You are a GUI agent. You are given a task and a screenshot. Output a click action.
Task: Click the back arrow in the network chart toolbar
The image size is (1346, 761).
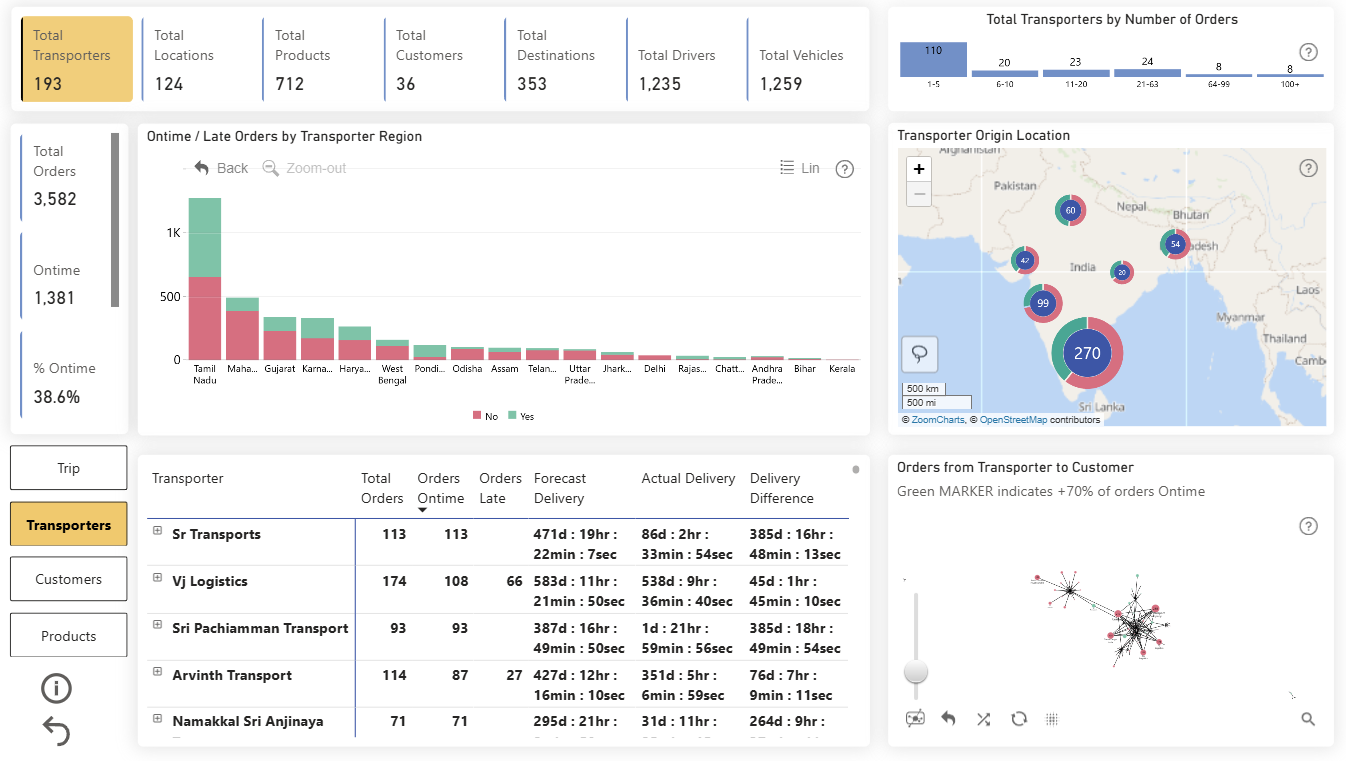point(949,718)
